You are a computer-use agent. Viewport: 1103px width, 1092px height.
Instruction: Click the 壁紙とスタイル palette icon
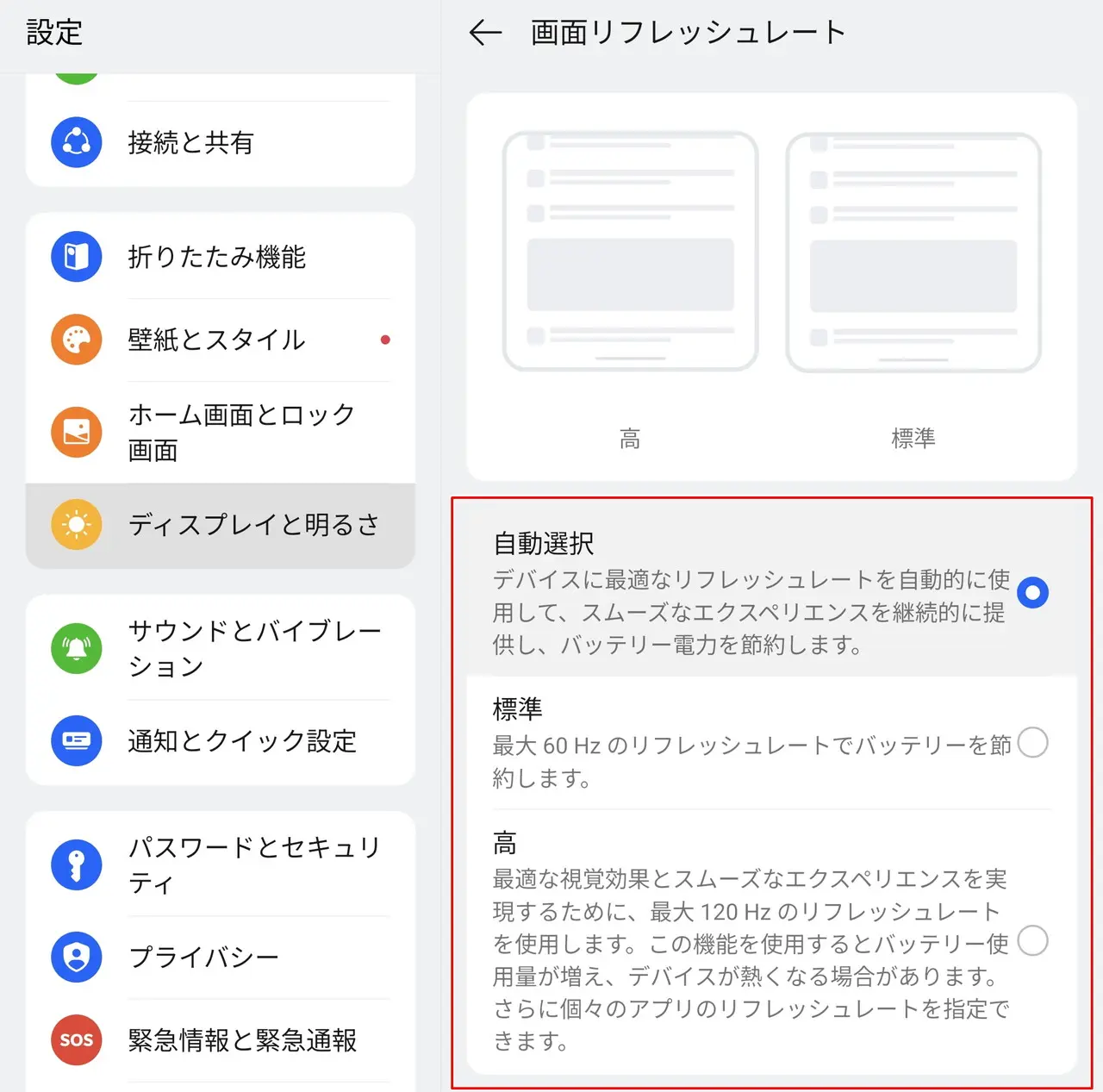pyautogui.click(x=77, y=340)
